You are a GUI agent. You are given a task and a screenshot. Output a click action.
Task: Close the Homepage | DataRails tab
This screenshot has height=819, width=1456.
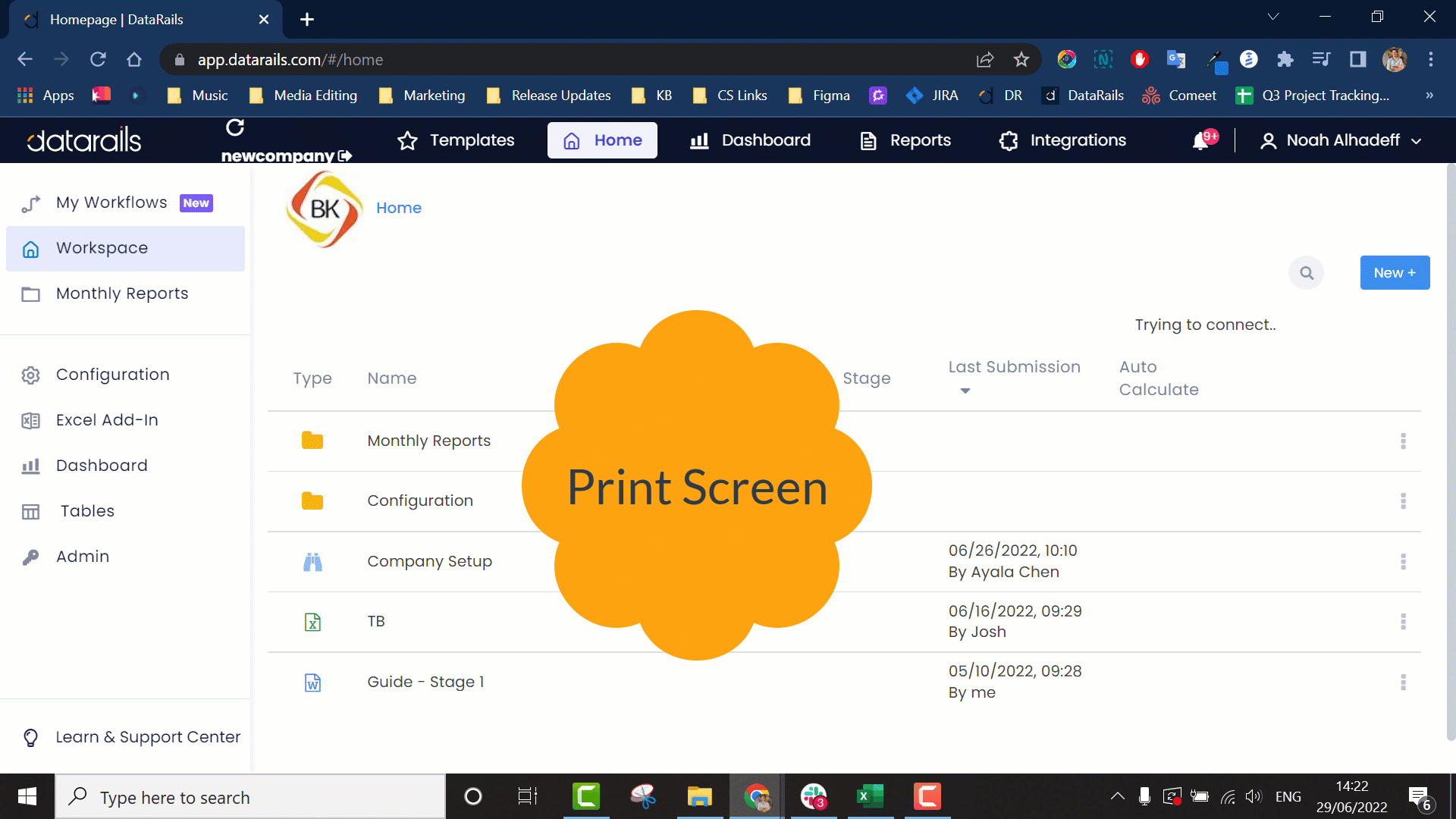pyautogui.click(x=264, y=20)
